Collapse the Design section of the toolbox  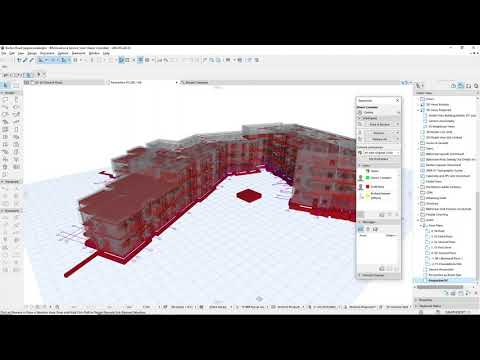tap(3, 93)
